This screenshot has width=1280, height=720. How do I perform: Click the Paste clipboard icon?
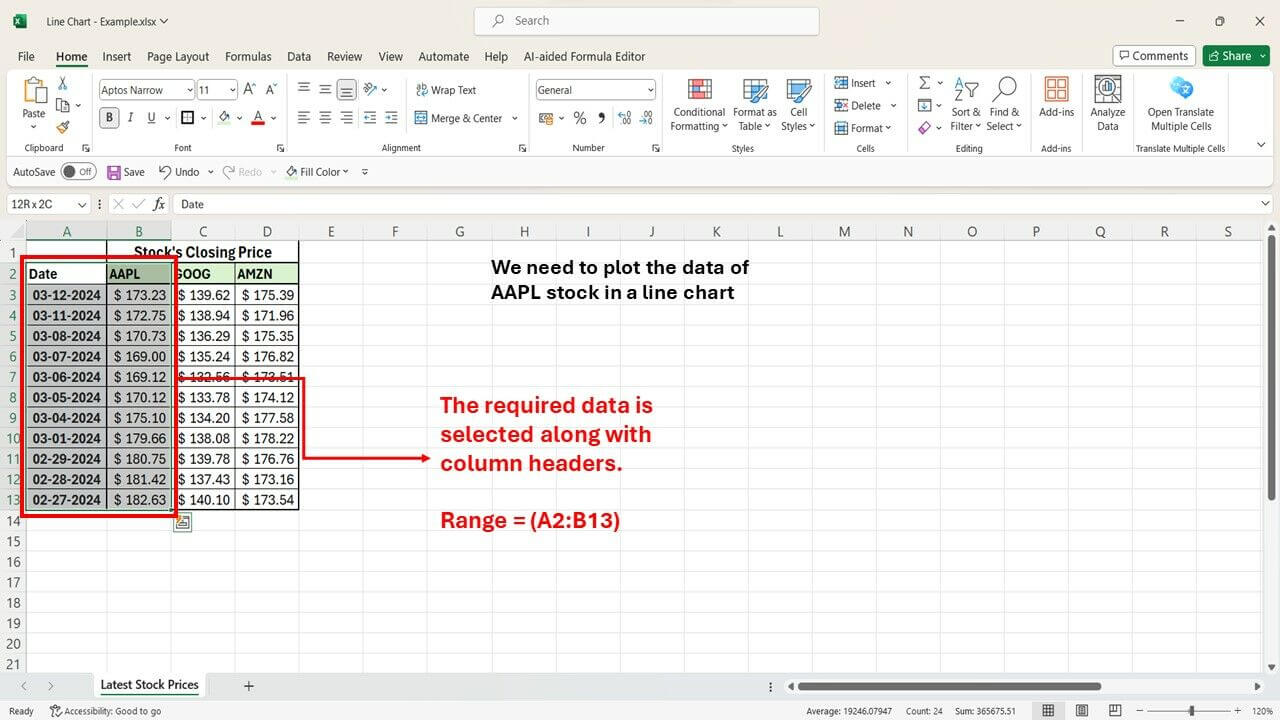pyautogui.click(x=34, y=92)
